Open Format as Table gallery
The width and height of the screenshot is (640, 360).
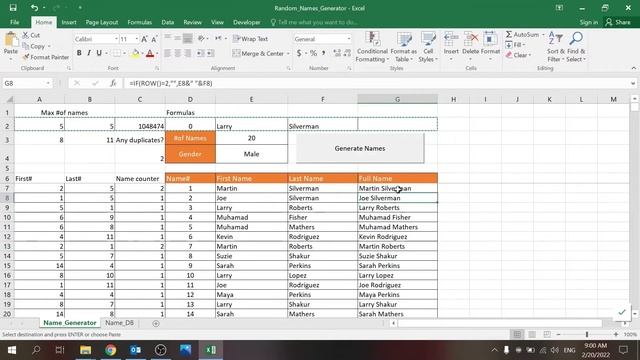(x=404, y=47)
